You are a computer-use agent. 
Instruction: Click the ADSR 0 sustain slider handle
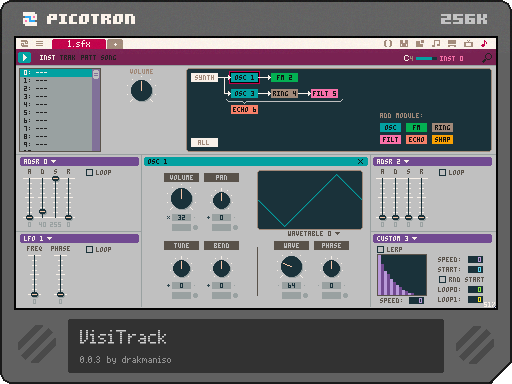point(55,179)
